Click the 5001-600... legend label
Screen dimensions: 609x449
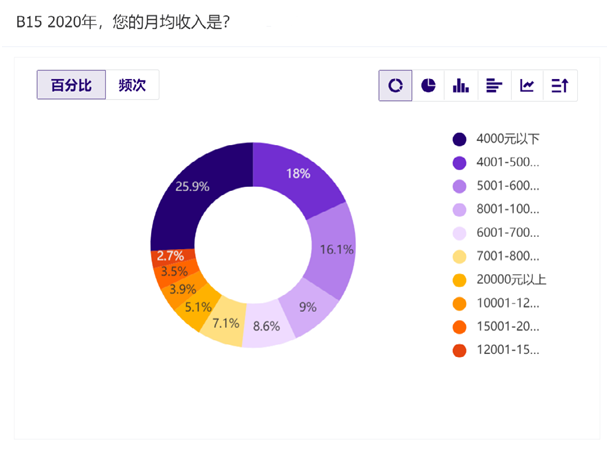point(508,186)
